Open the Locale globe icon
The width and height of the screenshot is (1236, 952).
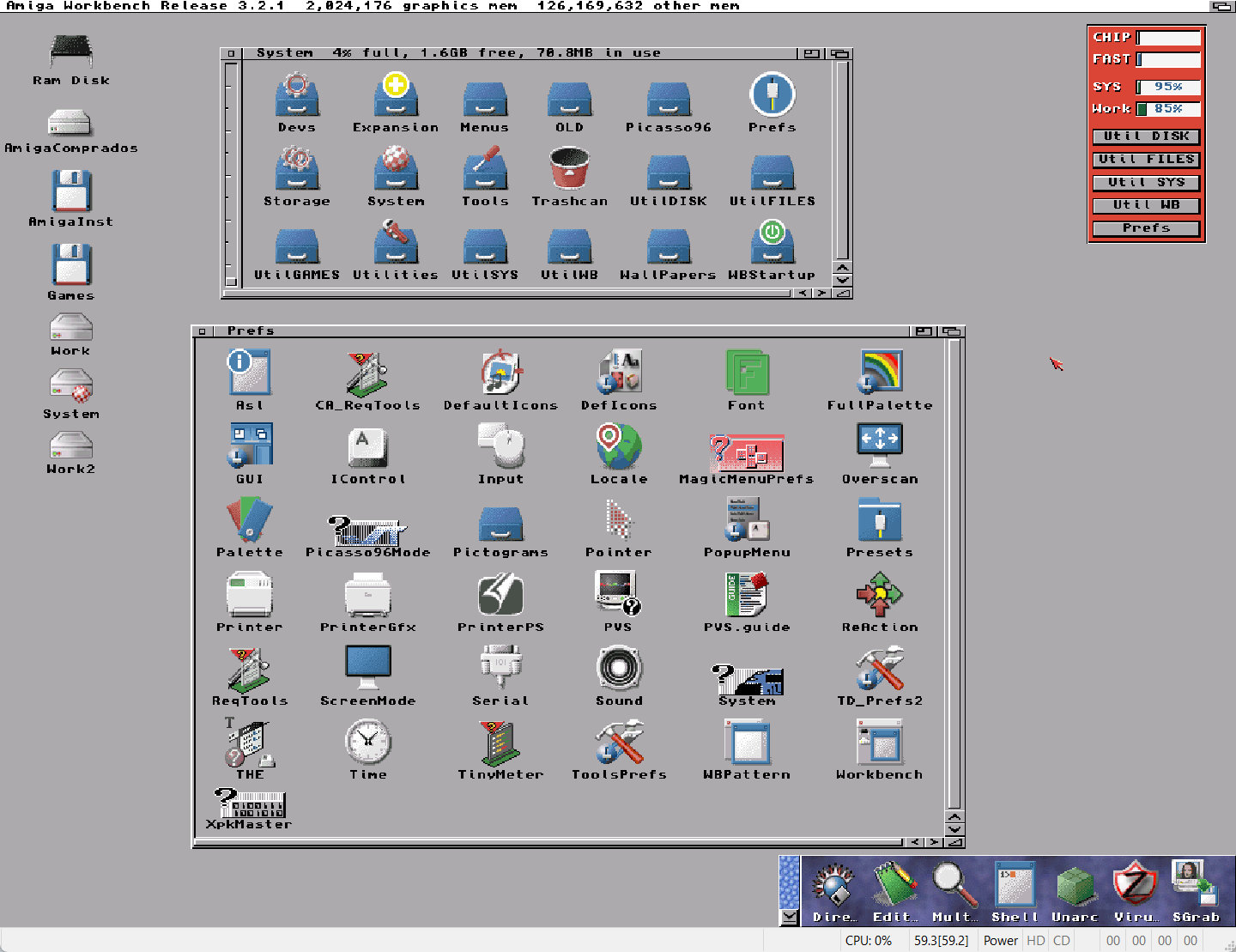point(619,446)
